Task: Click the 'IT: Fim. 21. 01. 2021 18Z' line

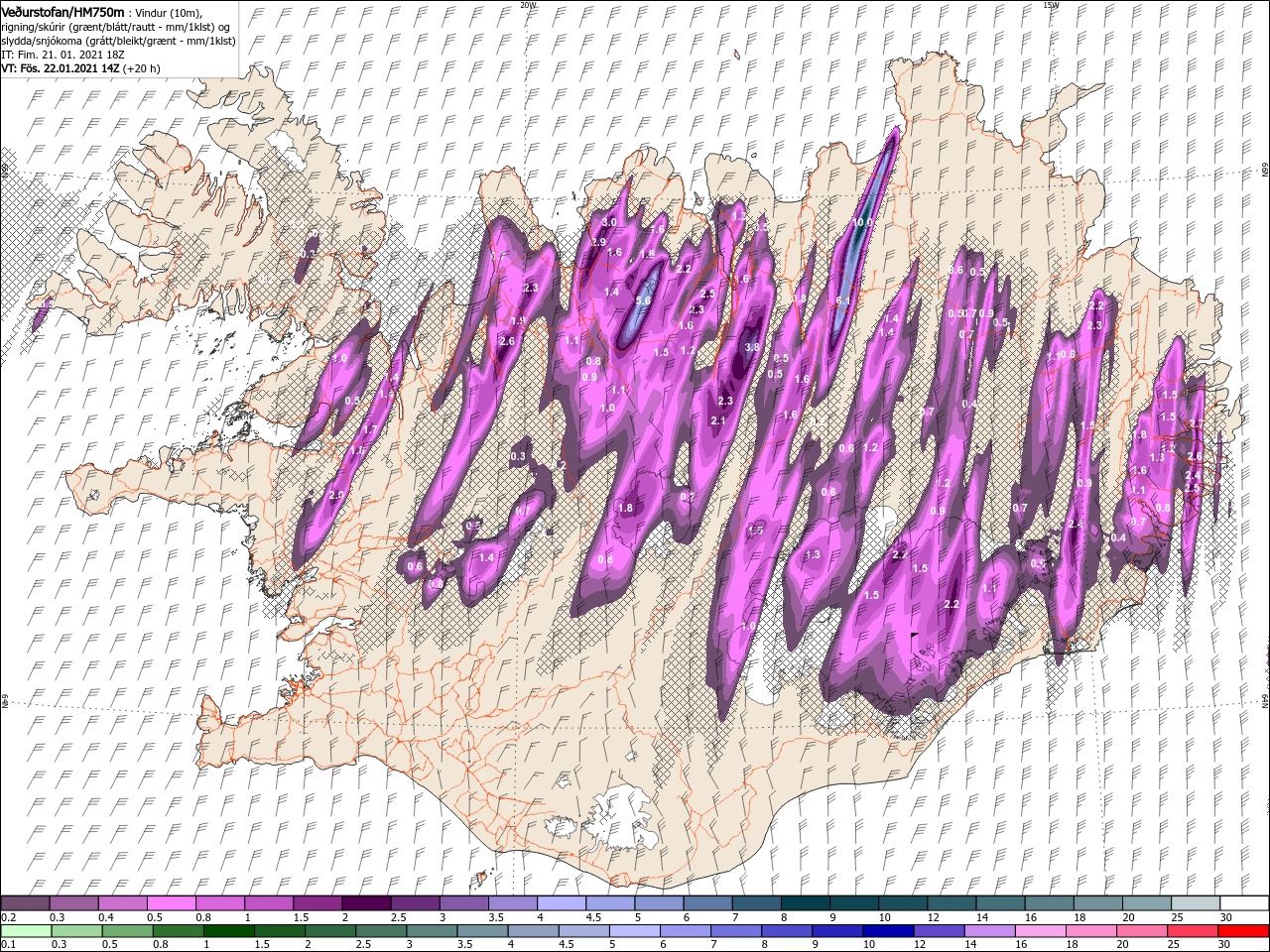Action: tap(62, 55)
